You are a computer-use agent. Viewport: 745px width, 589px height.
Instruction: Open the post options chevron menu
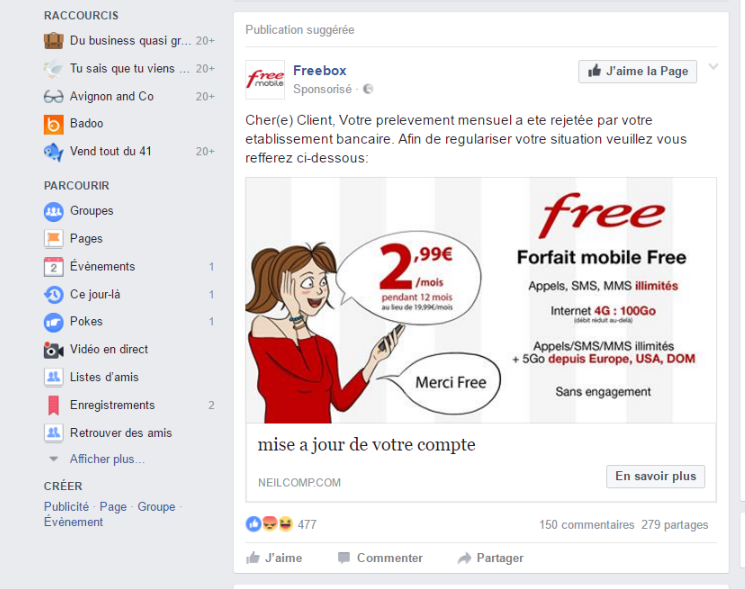coord(713,66)
